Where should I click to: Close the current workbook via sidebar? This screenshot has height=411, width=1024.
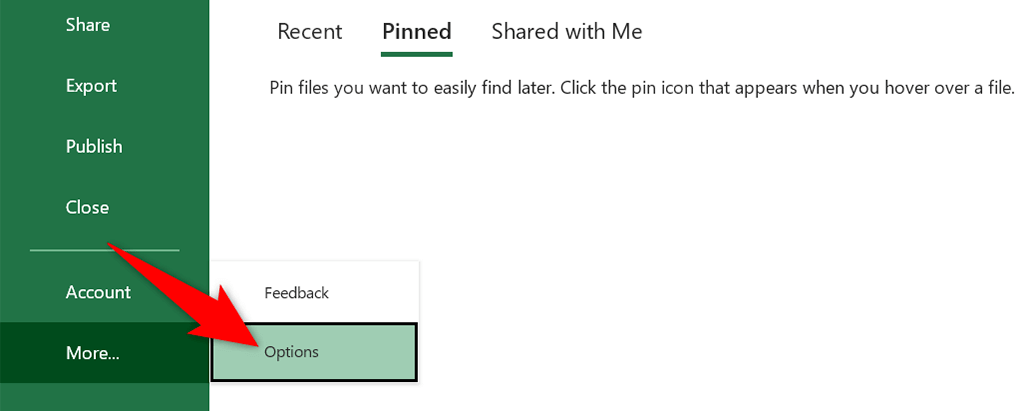click(x=87, y=207)
